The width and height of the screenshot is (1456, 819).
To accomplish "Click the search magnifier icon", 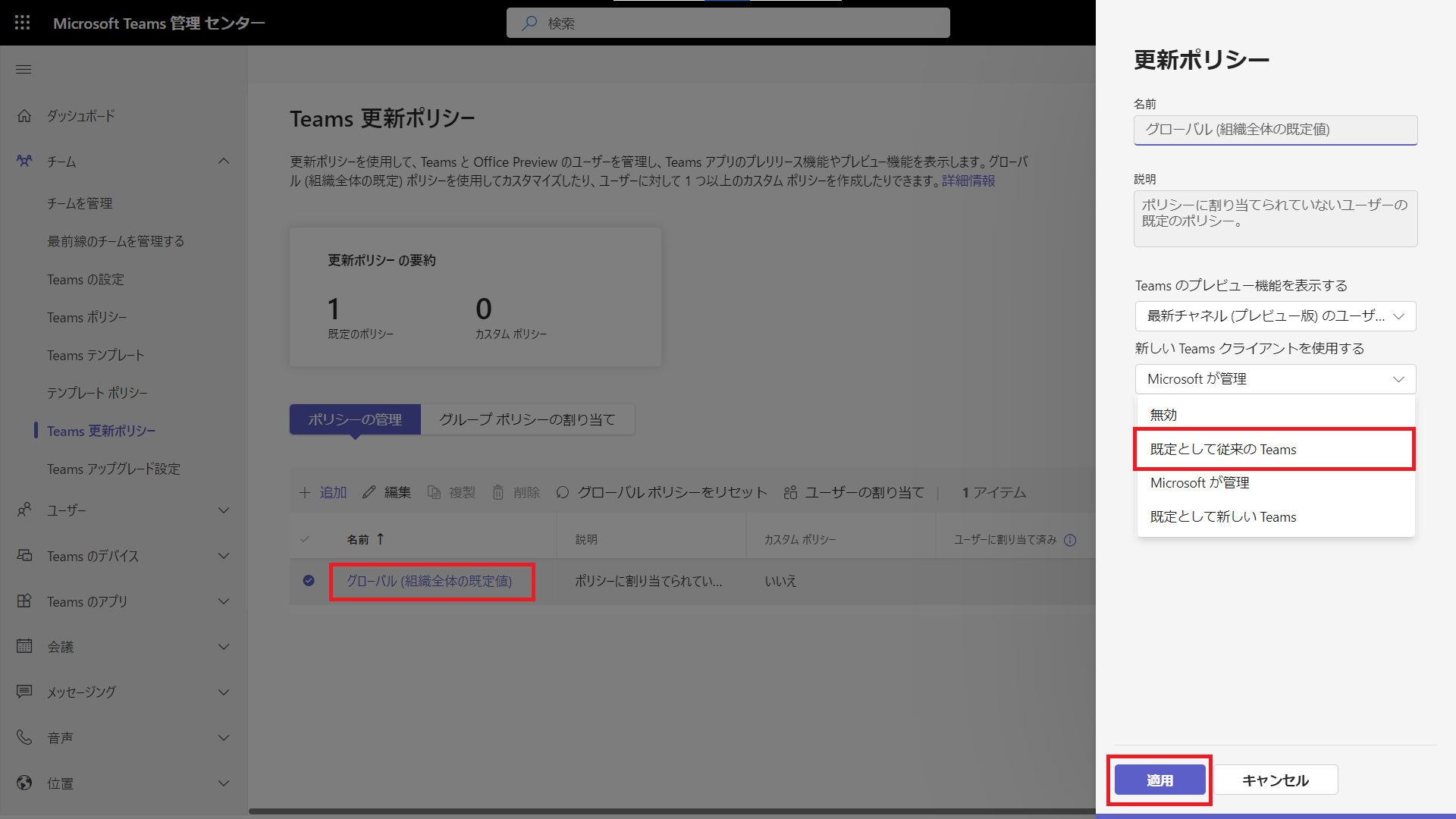I will (x=529, y=24).
